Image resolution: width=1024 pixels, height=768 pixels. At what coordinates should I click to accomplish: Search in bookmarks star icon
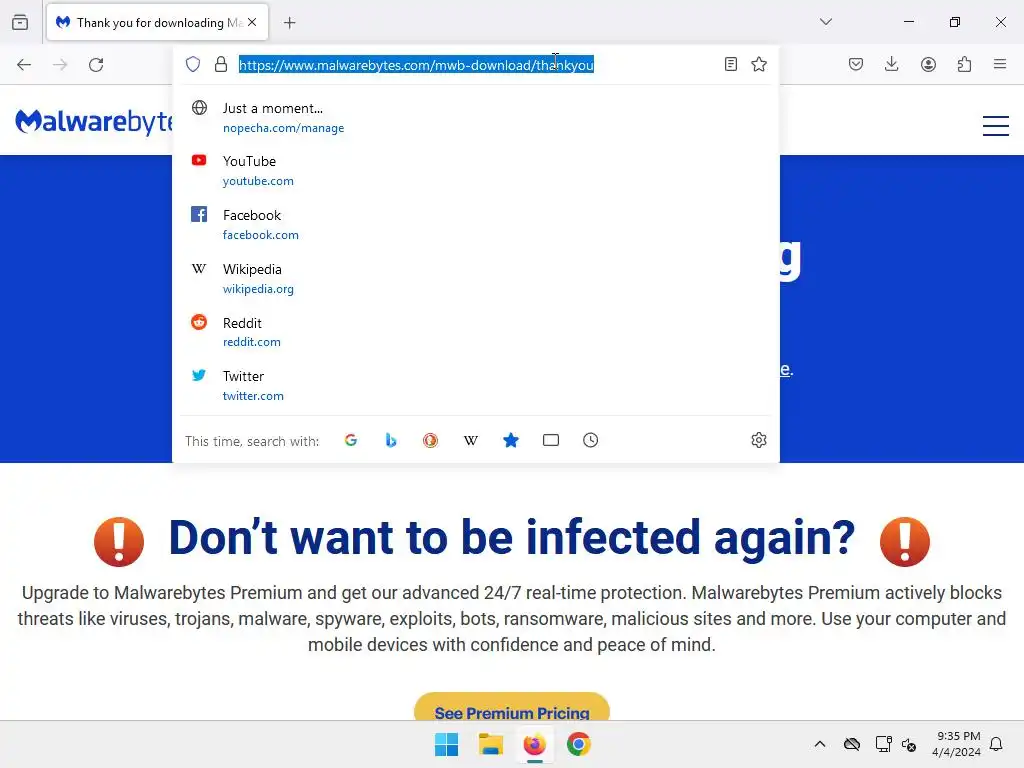pyautogui.click(x=511, y=440)
